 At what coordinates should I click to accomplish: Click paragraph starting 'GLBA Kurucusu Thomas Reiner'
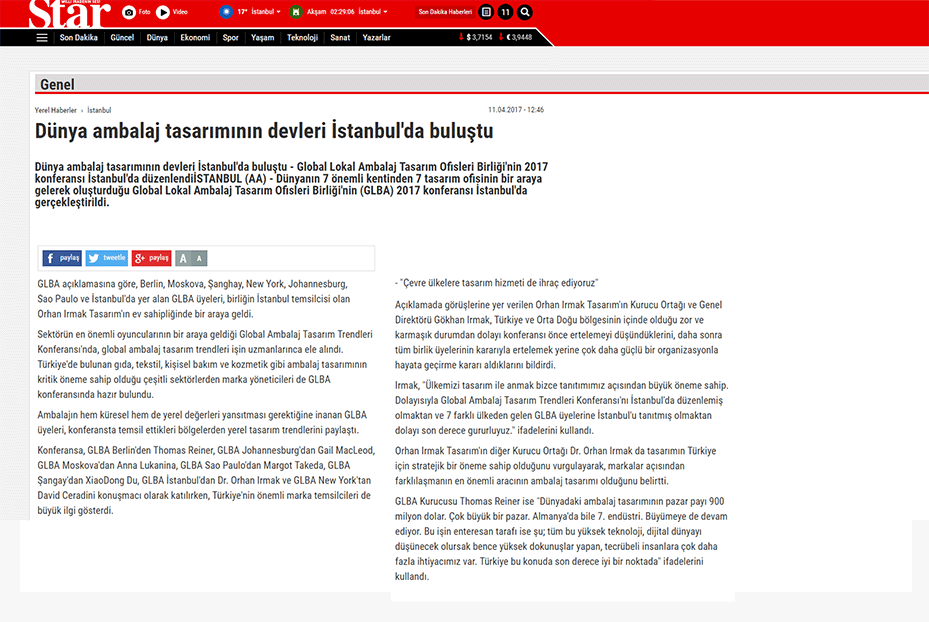pos(561,538)
